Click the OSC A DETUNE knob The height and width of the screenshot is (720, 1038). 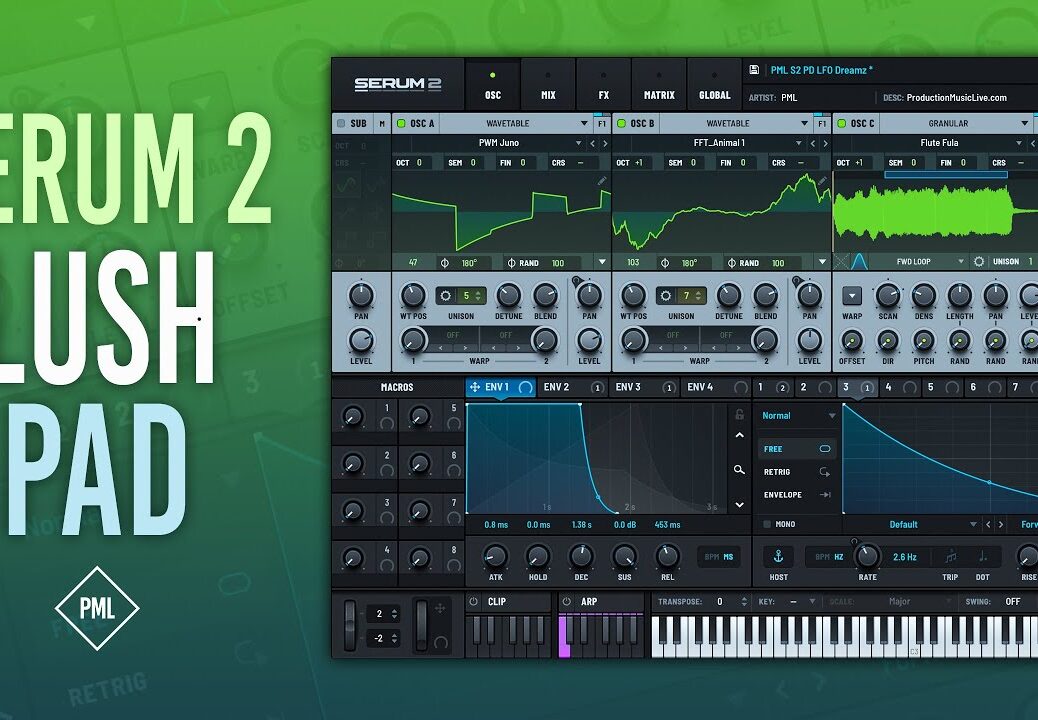[x=508, y=295]
